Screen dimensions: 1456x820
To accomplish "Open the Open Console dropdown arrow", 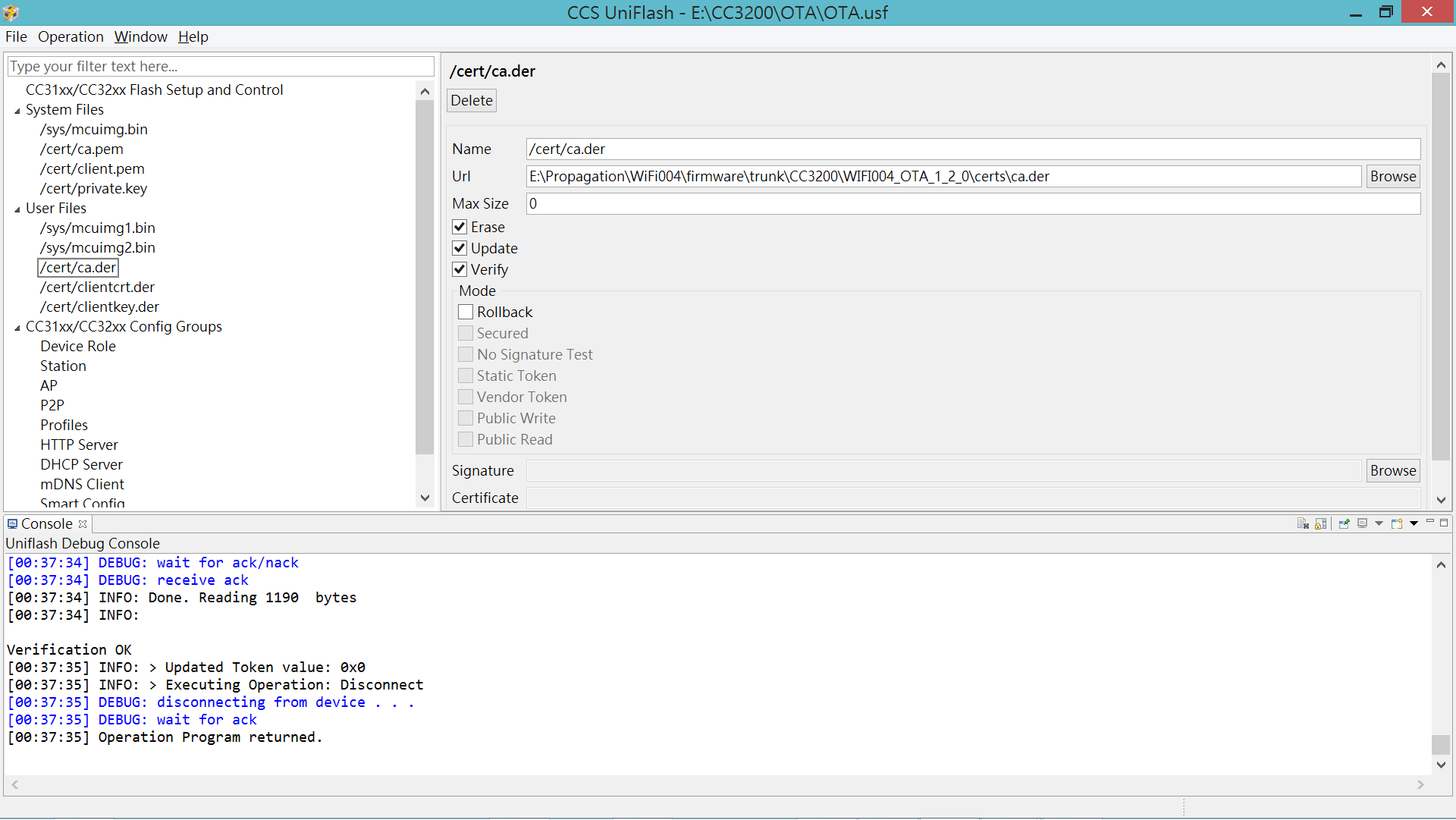I will (1414, 523).
